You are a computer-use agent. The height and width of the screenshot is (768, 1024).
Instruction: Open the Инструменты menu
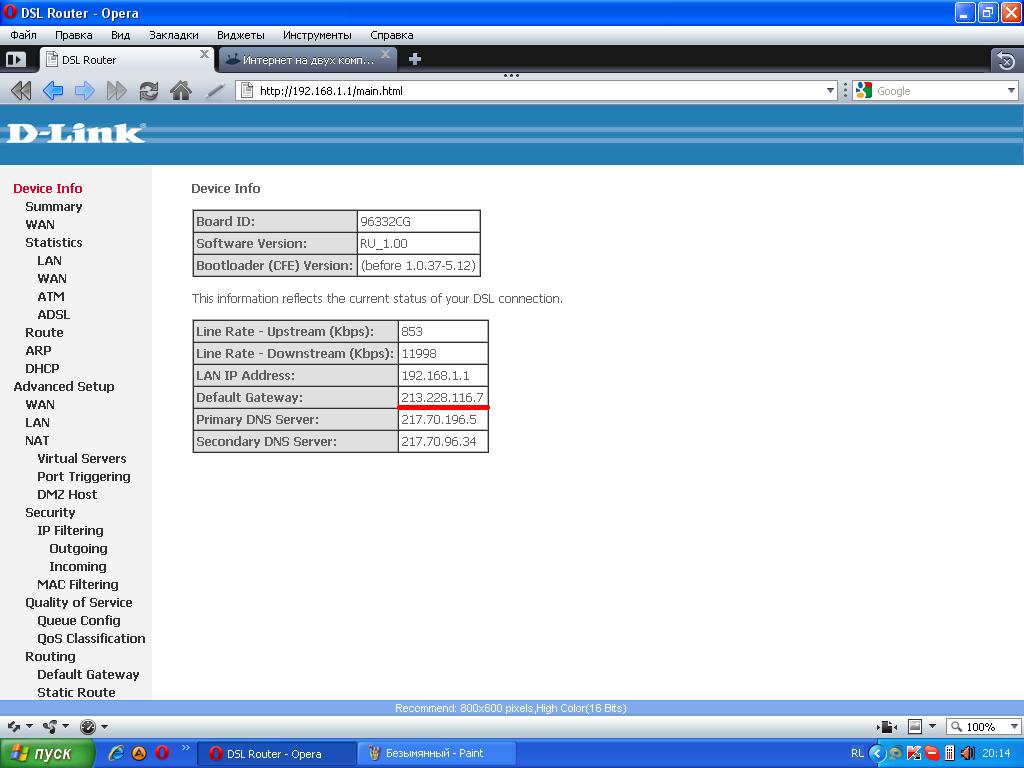click(317, 35)
